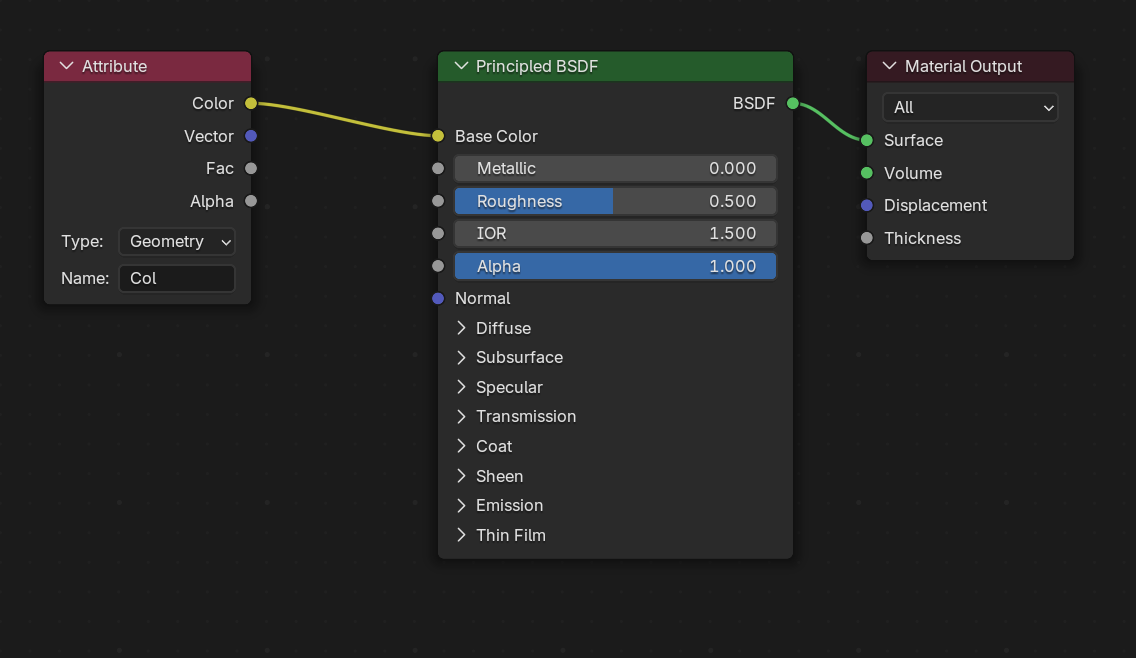The width and height of the screenshot is (1136, 658).
Task: Click the Attribute node Color output socket
Action: (251, 103)
